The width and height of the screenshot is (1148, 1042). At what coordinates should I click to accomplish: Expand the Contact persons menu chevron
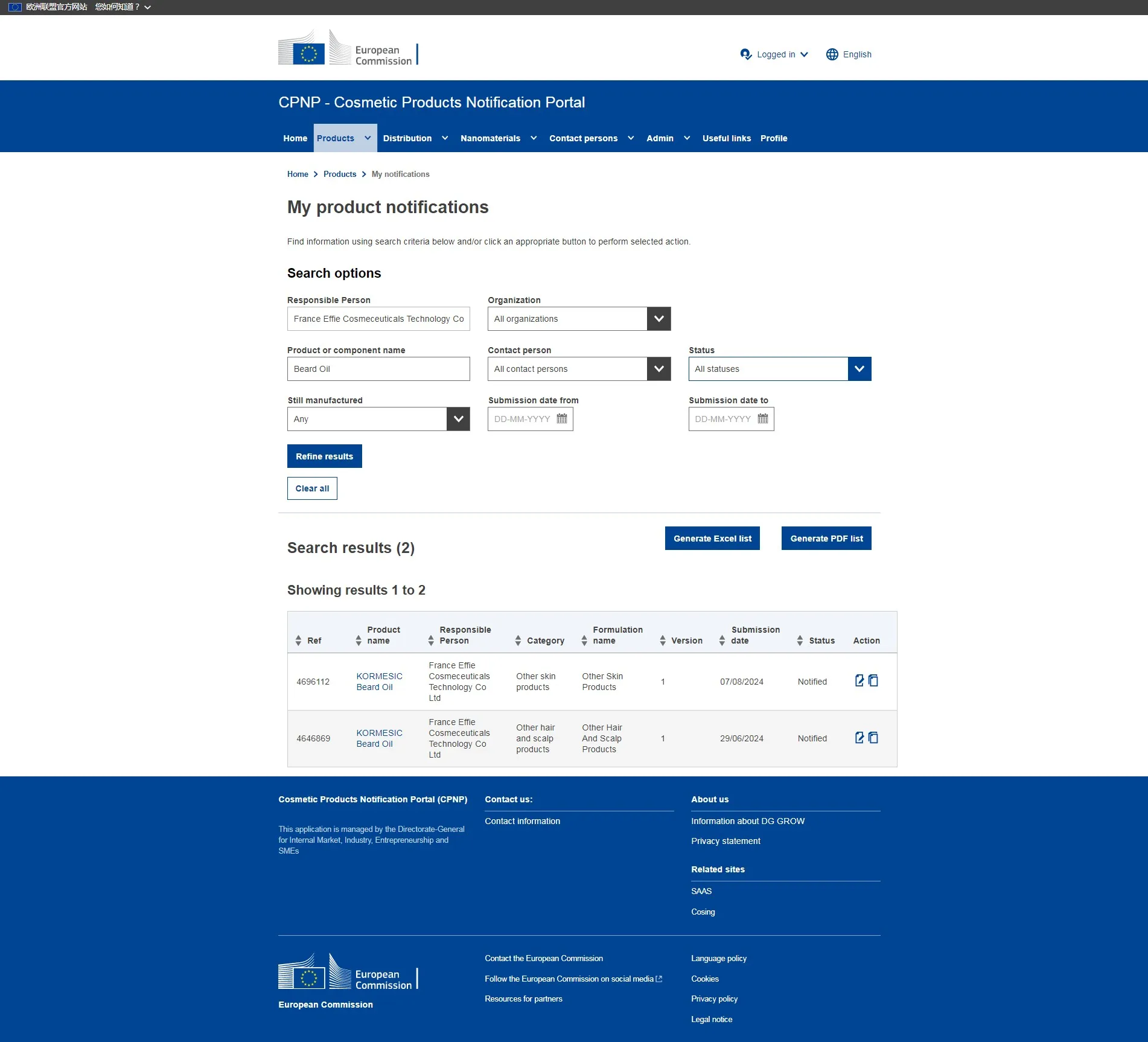(x=631, y=138)
